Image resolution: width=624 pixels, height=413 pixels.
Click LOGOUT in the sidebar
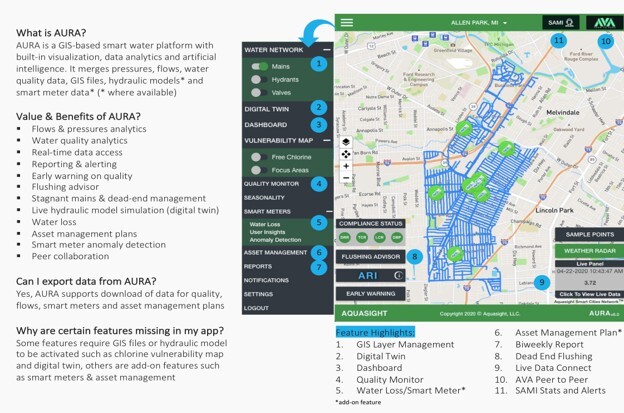click(x=256, y=308)
